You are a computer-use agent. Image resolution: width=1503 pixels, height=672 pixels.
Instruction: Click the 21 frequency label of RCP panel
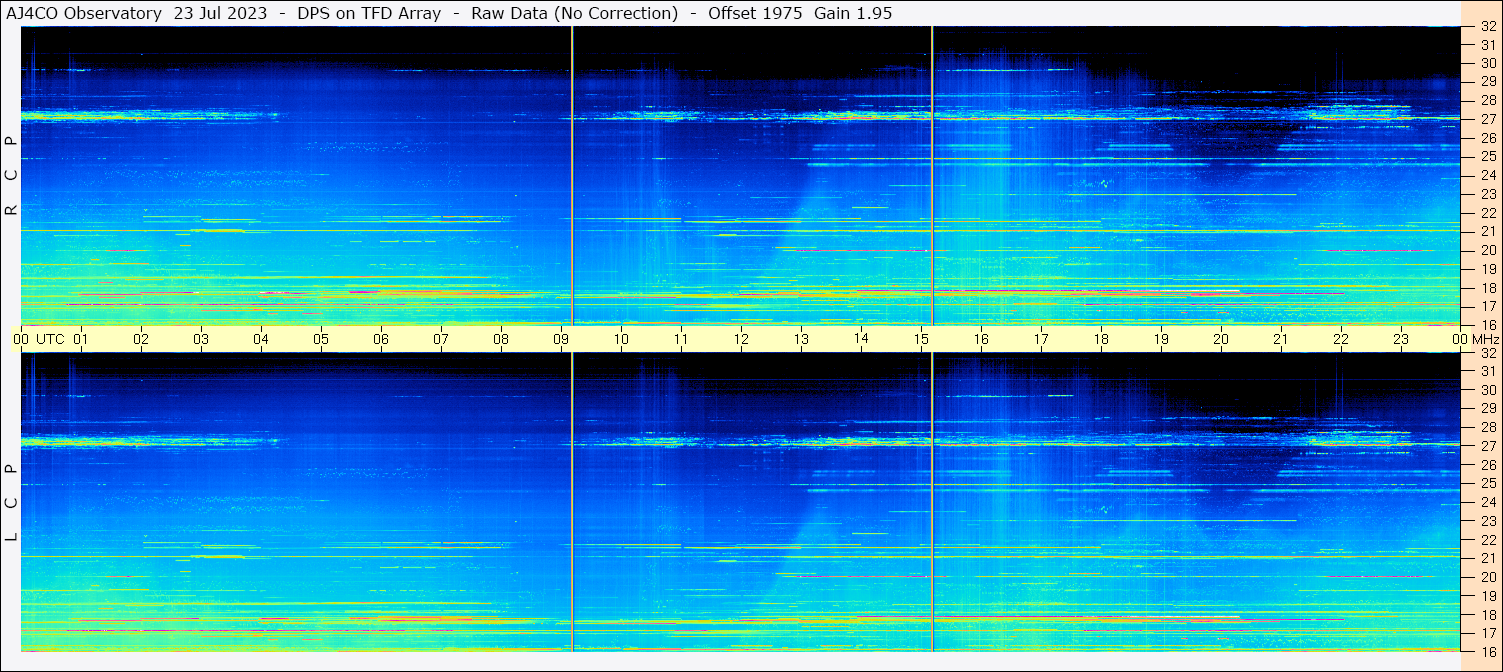(x=1487, y=231)
